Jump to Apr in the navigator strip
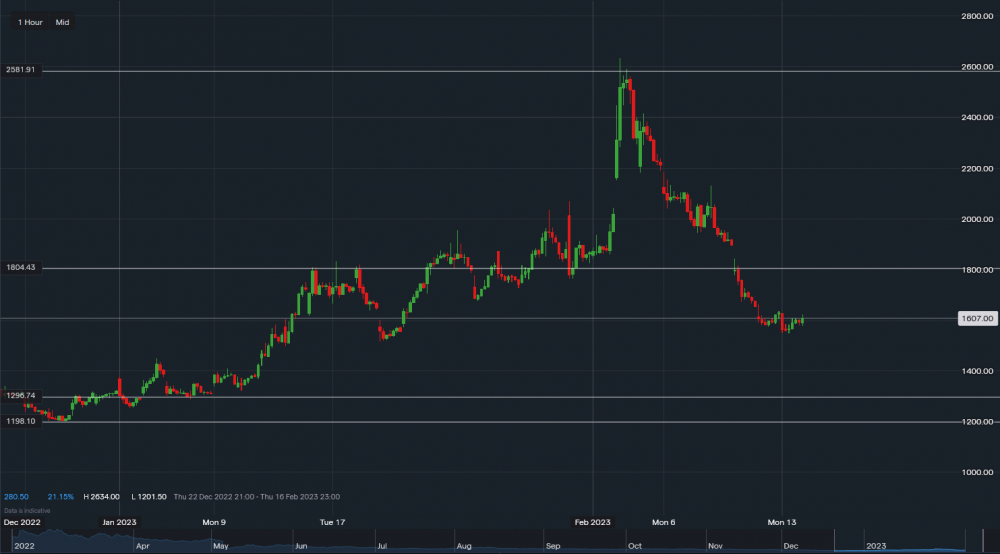The image size is (1000, 554). click(x=143, y=547)
